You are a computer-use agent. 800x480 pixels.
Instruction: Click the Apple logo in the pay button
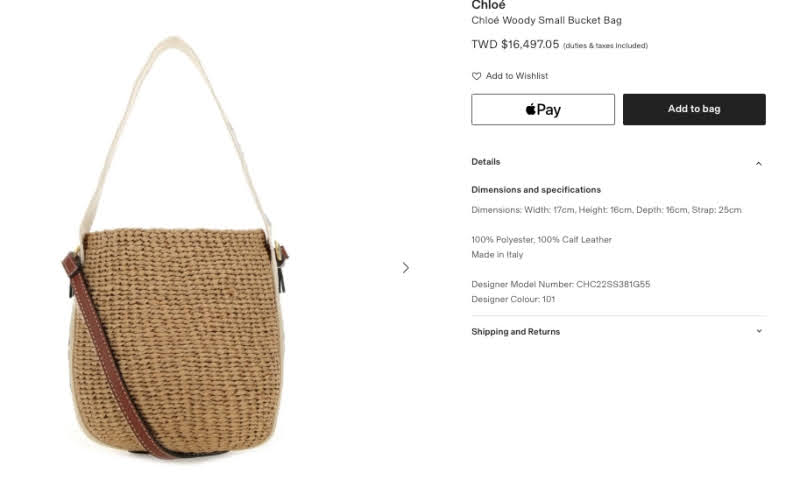coord(531,109)
